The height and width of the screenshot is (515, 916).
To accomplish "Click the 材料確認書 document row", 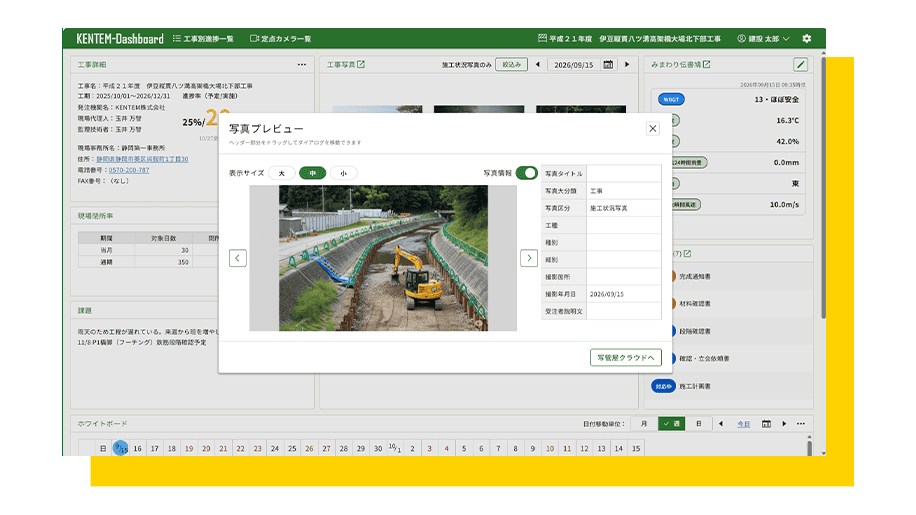I will tap(742, 304).
